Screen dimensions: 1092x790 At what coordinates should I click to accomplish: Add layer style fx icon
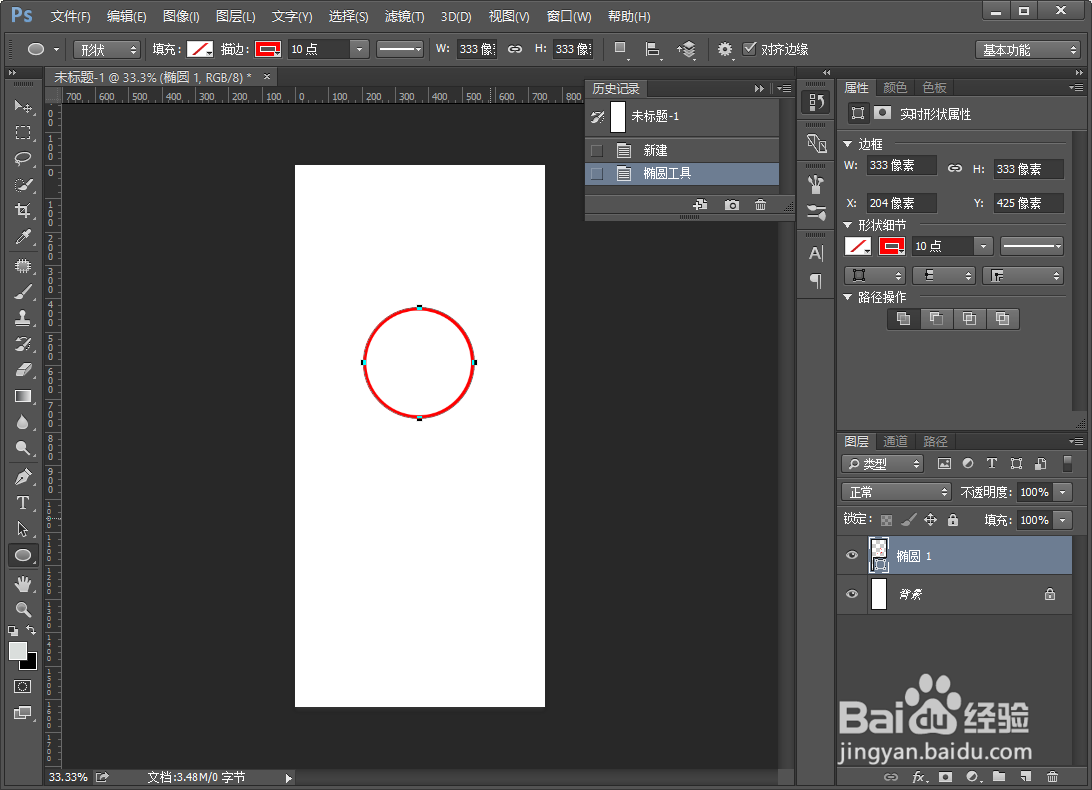919,776
